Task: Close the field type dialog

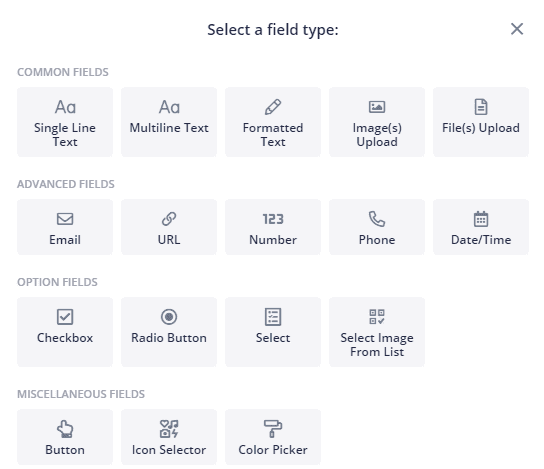Action: (x=517, y=29)
